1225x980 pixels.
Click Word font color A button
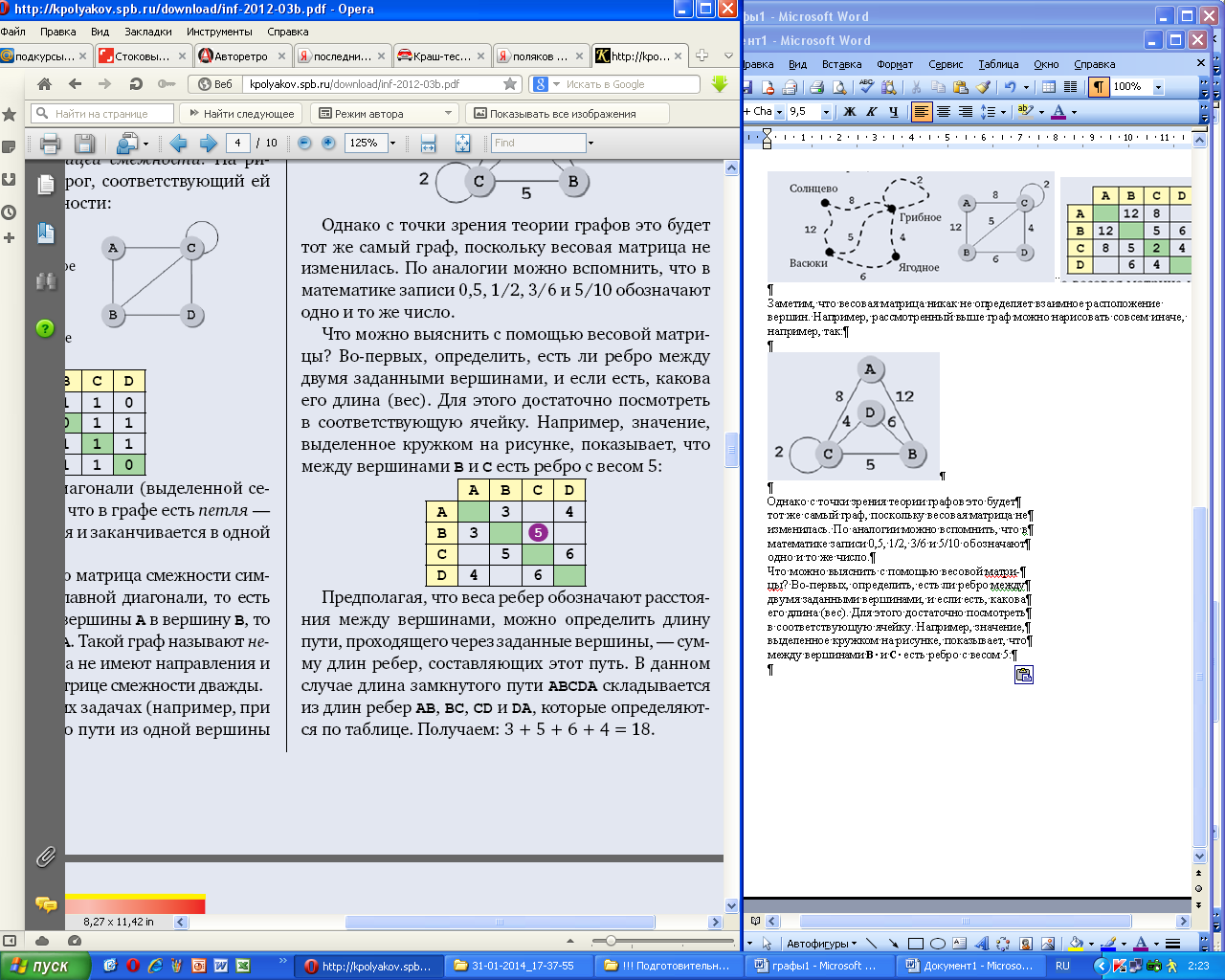1058,112
